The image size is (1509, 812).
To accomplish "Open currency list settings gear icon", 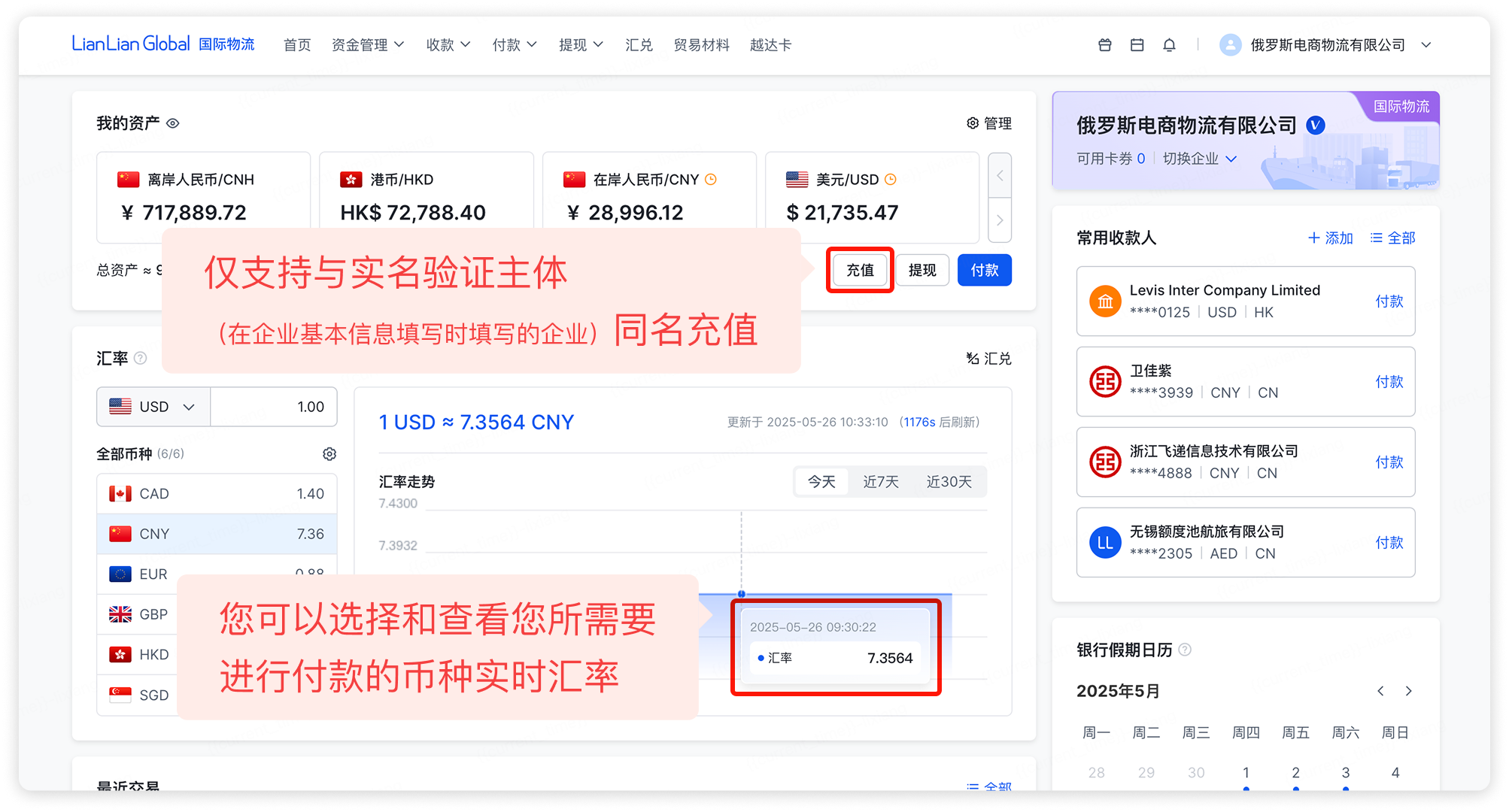I will point(329,454).
